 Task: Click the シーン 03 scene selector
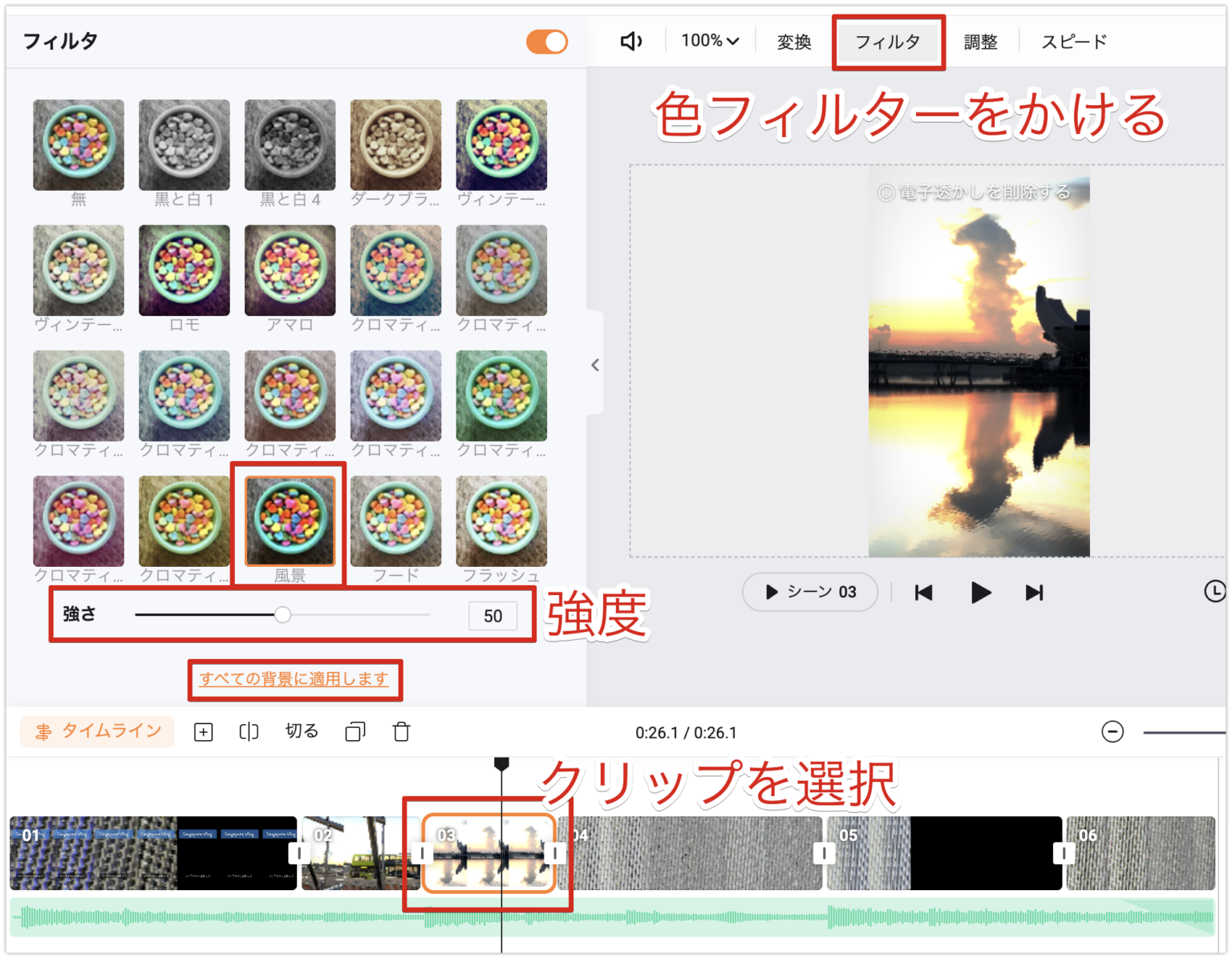(x=809, y=592)
